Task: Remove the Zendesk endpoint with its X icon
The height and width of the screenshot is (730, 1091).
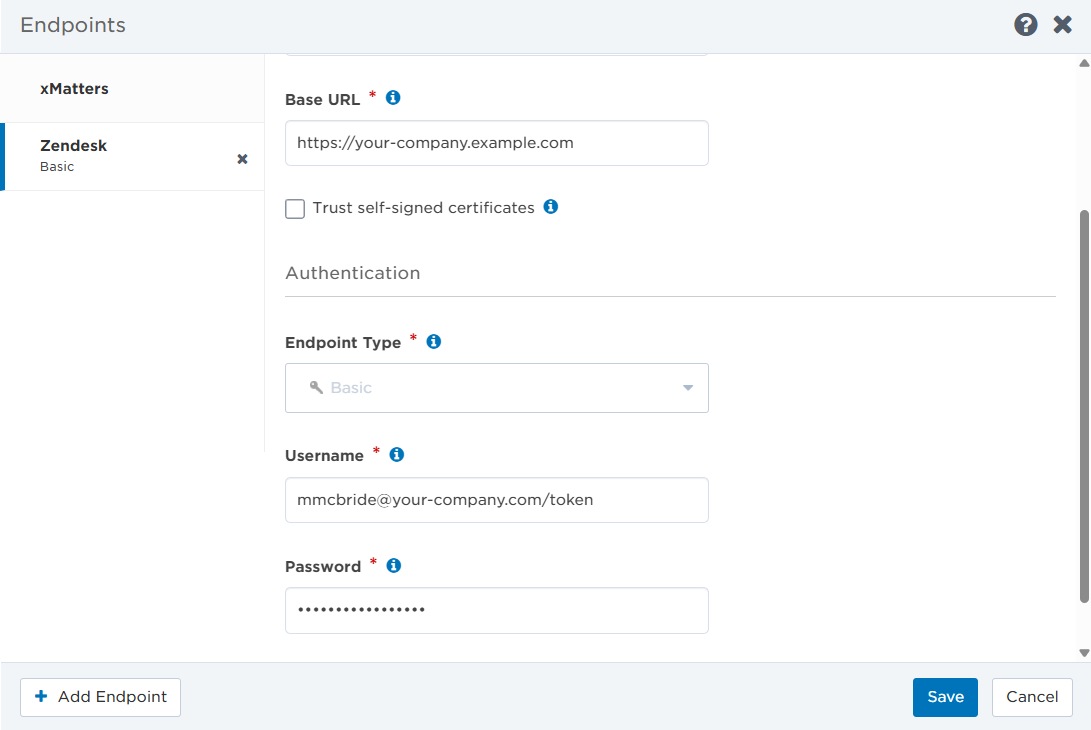Action: (x=242, y=159)
